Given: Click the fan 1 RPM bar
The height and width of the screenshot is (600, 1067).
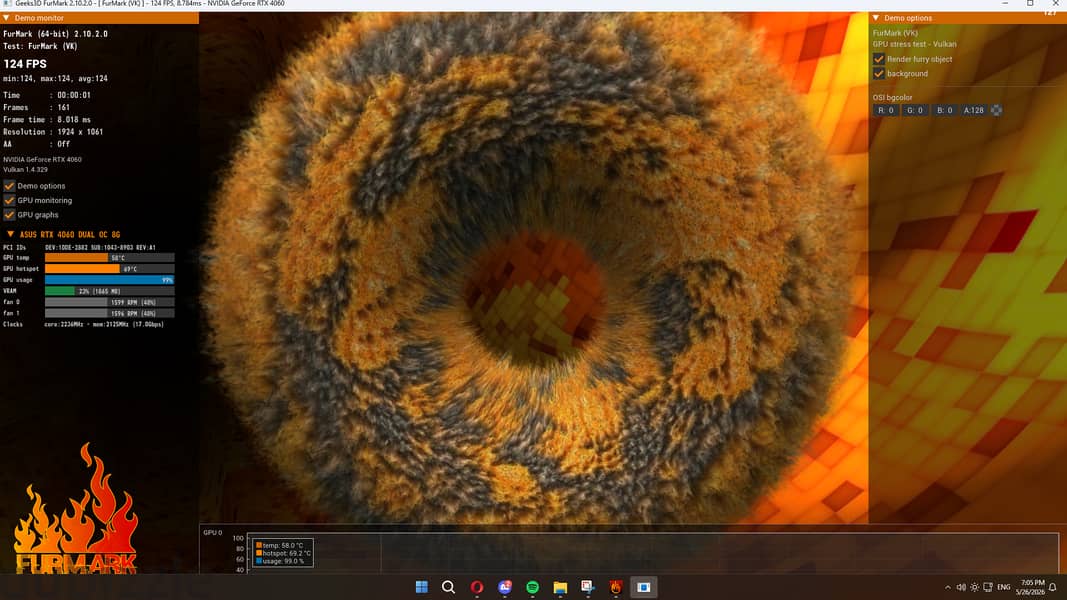Looking at the screenshot, I should click(x=110, y=313).
